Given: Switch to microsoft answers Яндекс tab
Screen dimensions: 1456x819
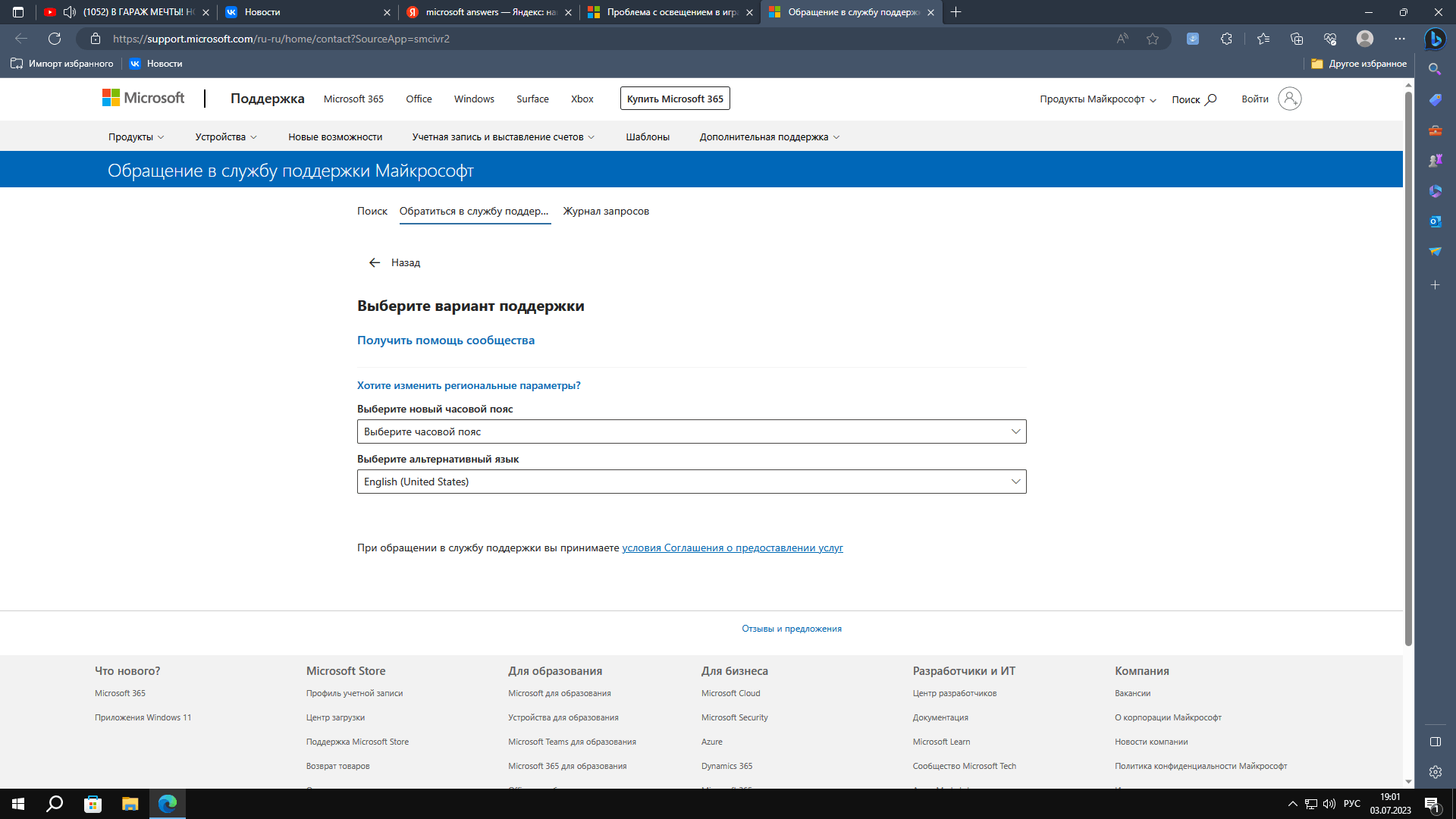Looking at the screenshot, I should point(489,12).
